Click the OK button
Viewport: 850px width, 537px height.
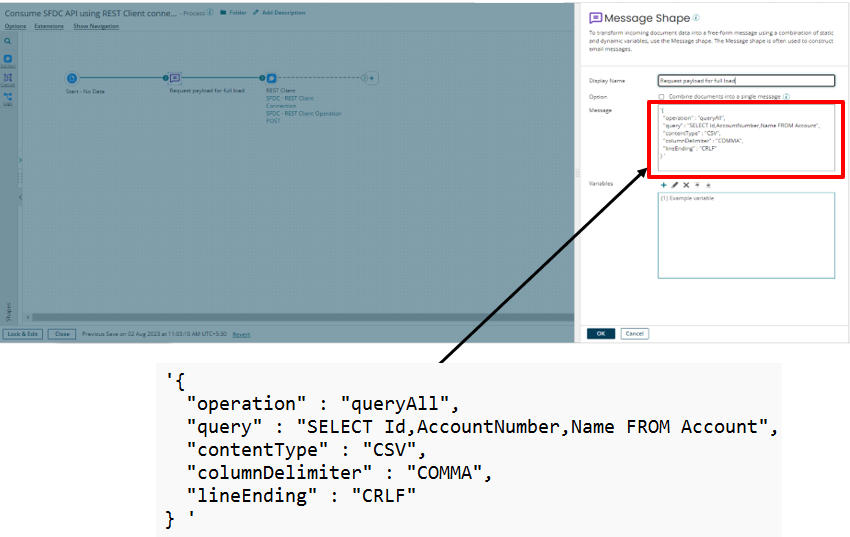click(600, 333)
